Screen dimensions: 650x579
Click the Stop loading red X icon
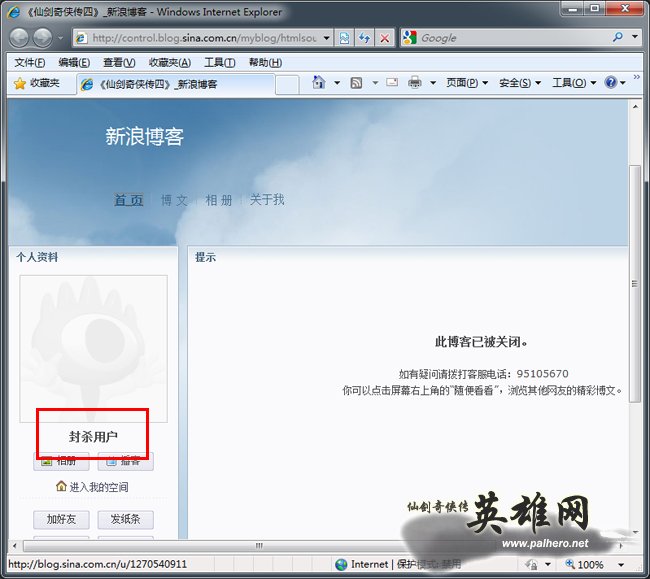point(385,38)
